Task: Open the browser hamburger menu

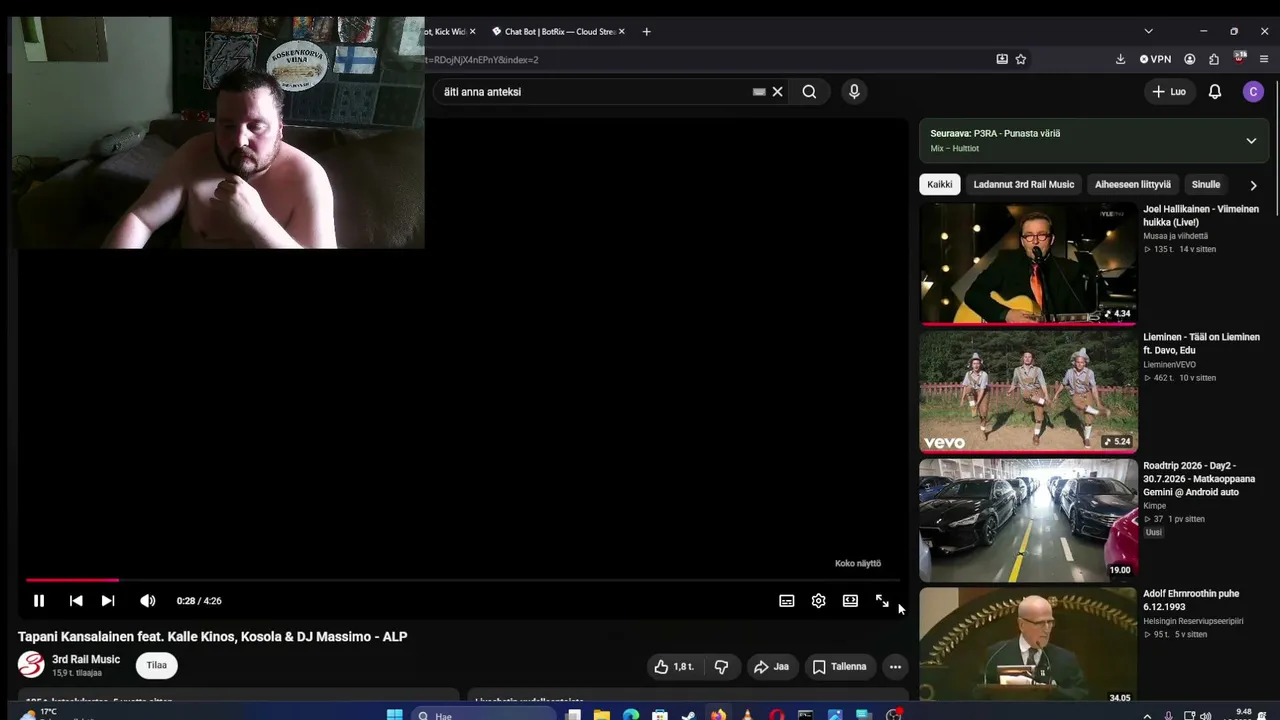Action: point(1265,60)
